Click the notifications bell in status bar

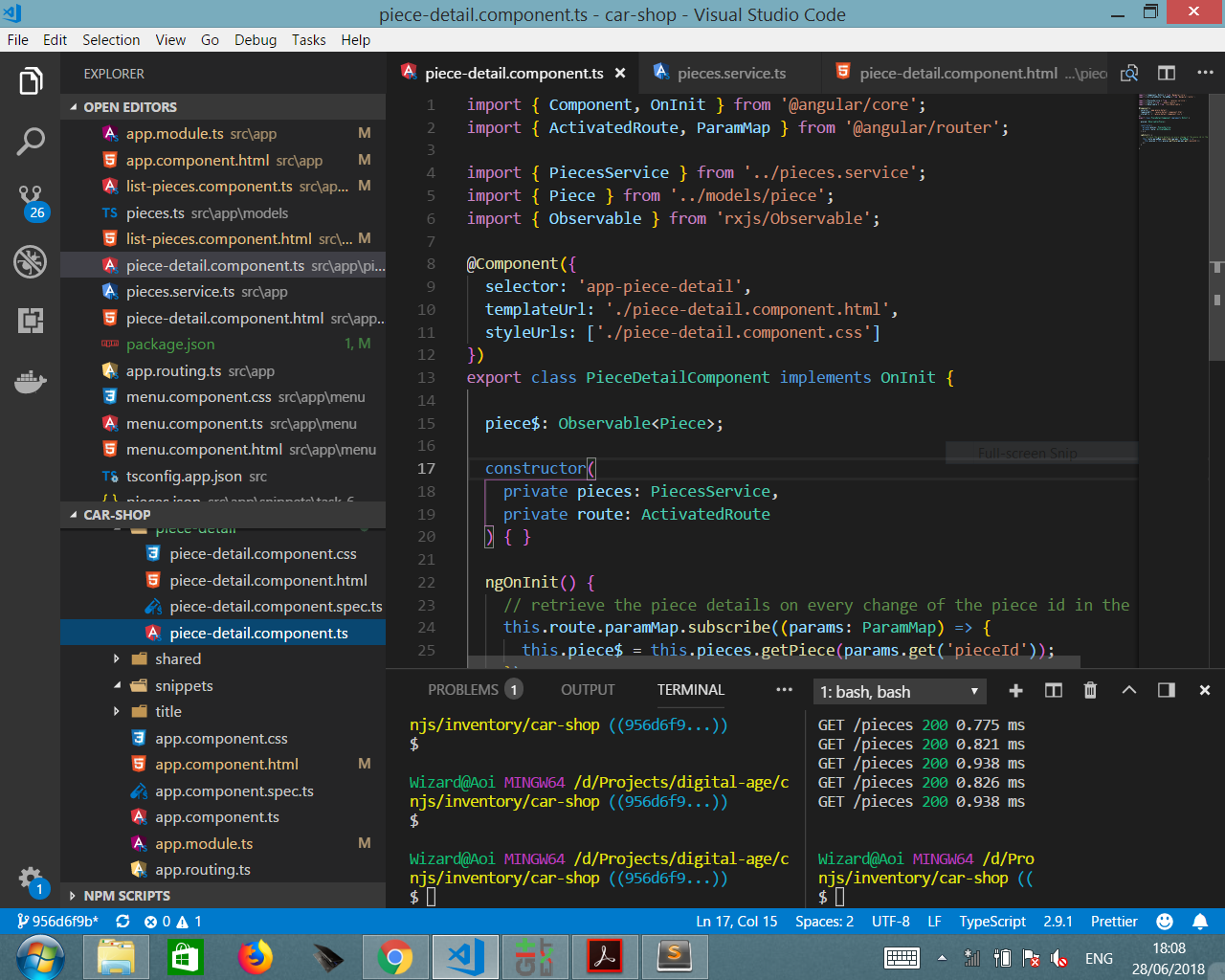click(x=1199, y=921)
